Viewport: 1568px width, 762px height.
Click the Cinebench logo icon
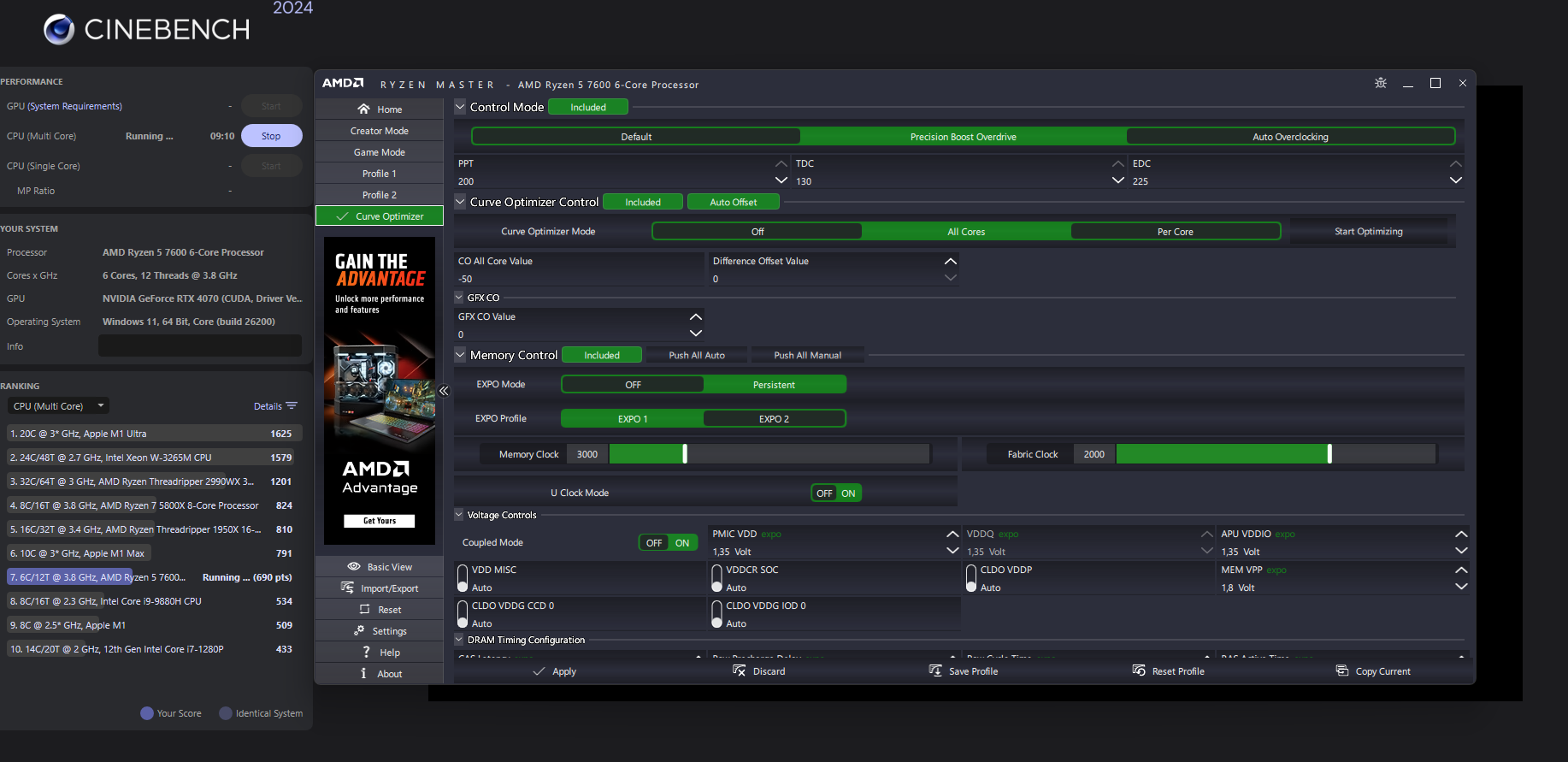(x=59, y=29)
